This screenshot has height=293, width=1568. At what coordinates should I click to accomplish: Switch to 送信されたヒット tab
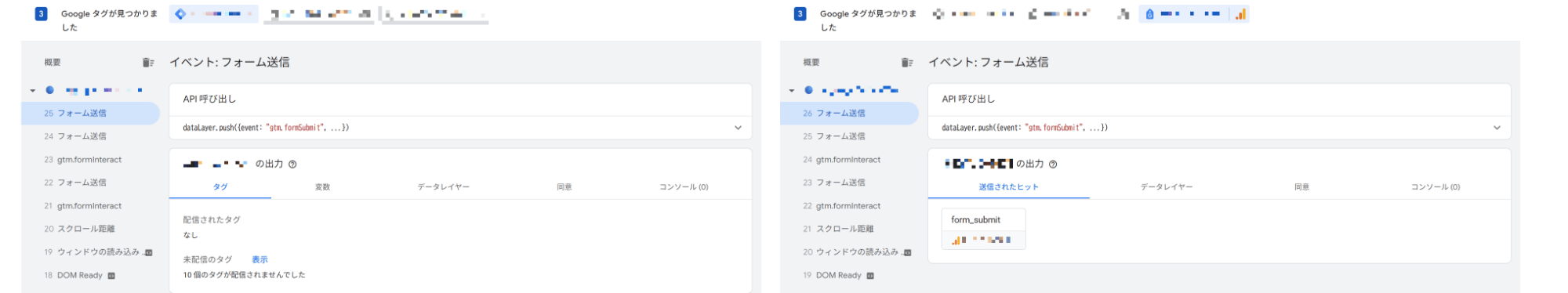point(1008,187)
